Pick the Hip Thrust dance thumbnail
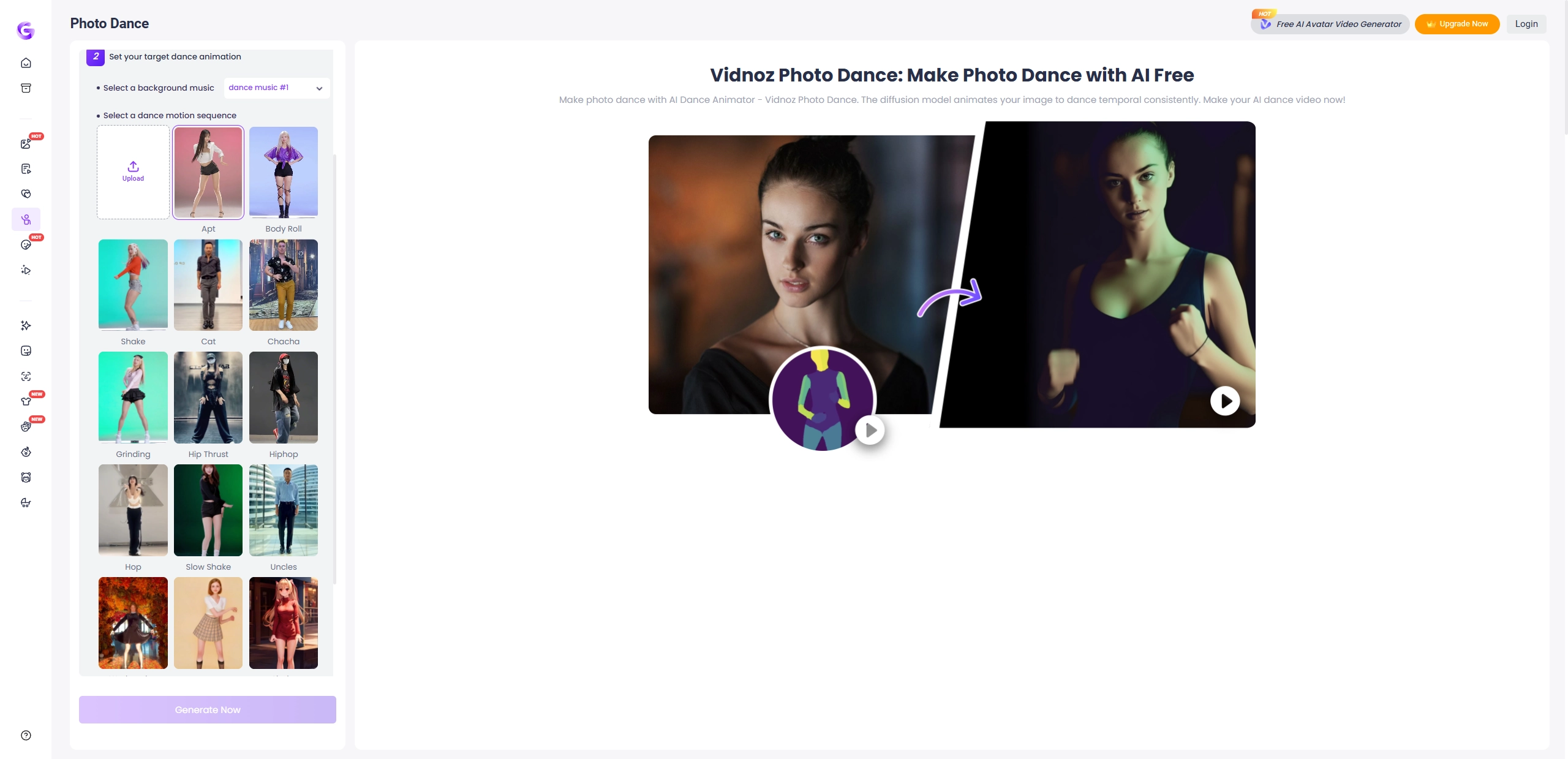This screenshot has width=1568, height=759. click(x=208, y=398)
